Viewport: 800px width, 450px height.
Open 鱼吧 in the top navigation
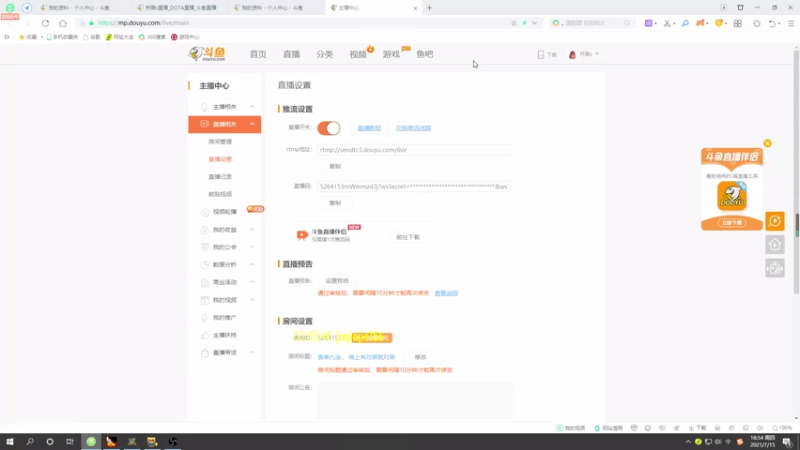[424, 54]
